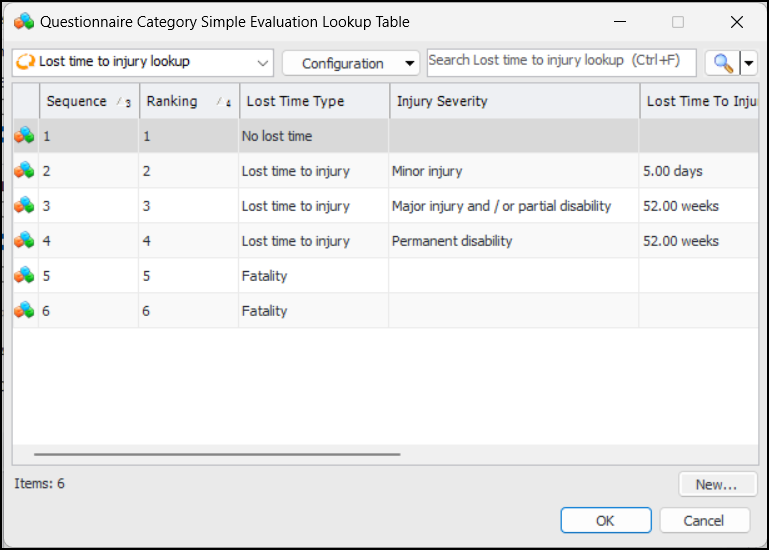Click the row icon for sequence 5
This screenshot has width=769, height=550.
(25, 276)
